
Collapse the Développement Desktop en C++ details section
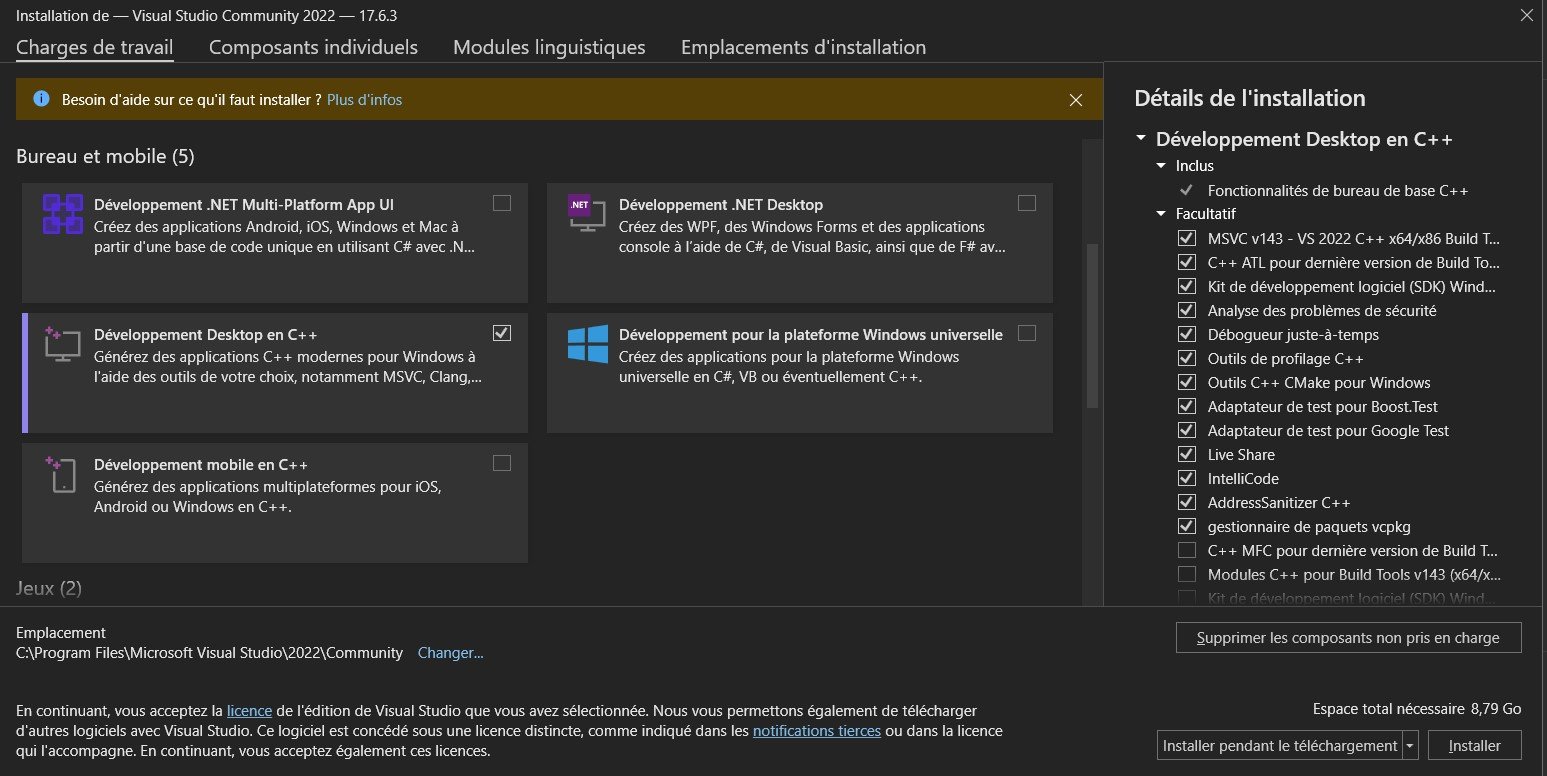pyautogui.click(x=1141, y=140)
